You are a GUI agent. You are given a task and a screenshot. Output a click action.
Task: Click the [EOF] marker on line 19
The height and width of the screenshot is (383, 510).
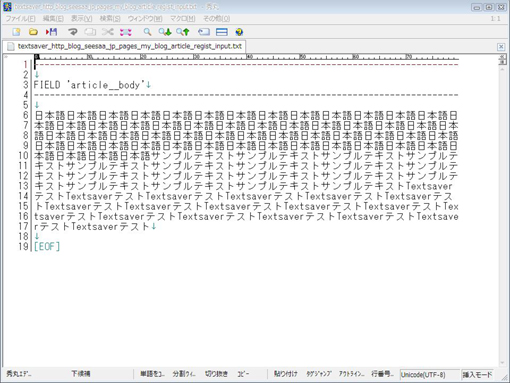coord(47,246)
